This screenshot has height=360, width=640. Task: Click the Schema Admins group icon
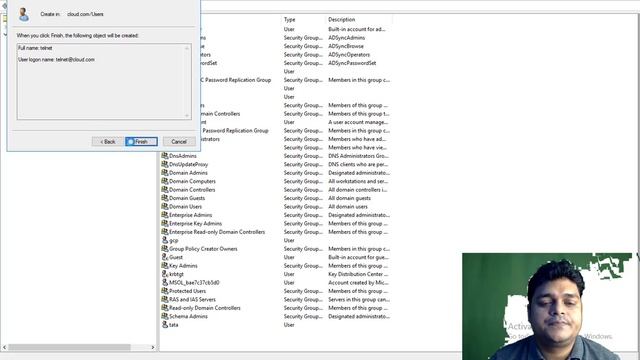point(165,316)
